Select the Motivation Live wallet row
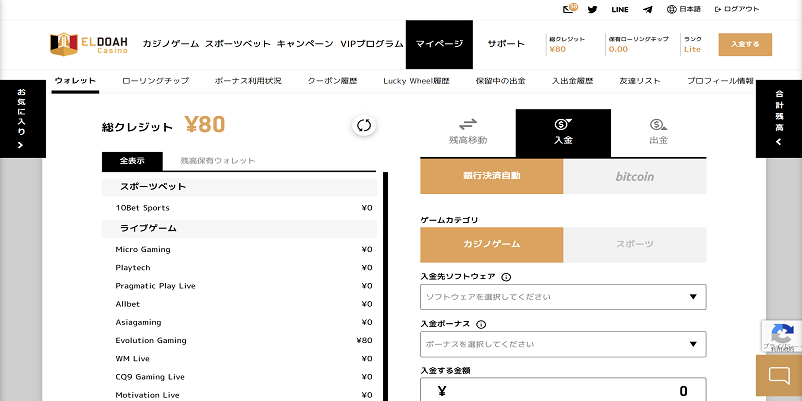802x401 pixels. pyautogui.click(x=239, y=395)
